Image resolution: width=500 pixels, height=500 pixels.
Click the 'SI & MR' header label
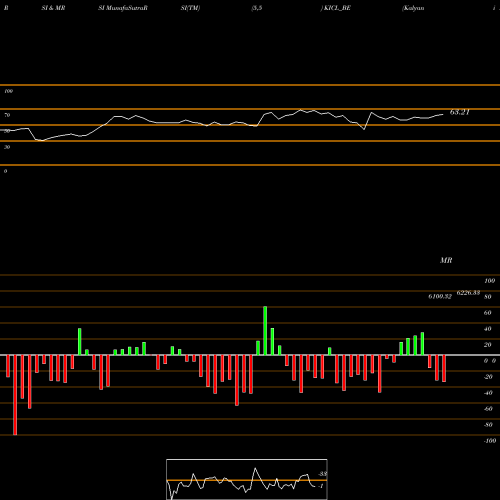point(53,8)
